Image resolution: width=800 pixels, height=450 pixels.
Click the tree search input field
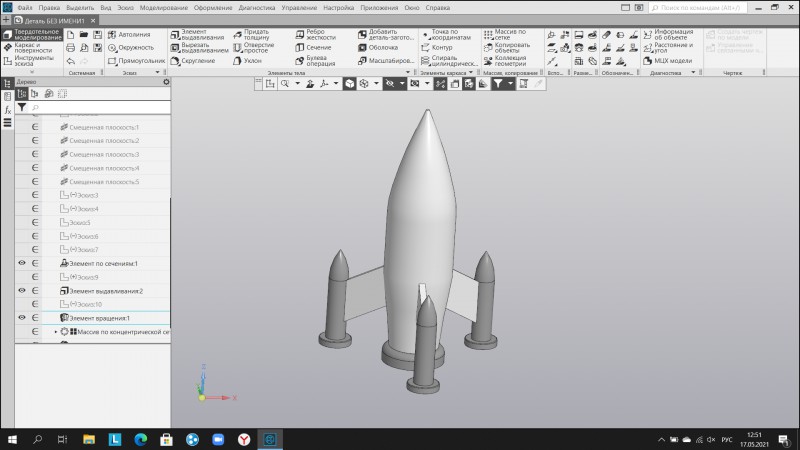pyautogui.click(x=99, y=107)
